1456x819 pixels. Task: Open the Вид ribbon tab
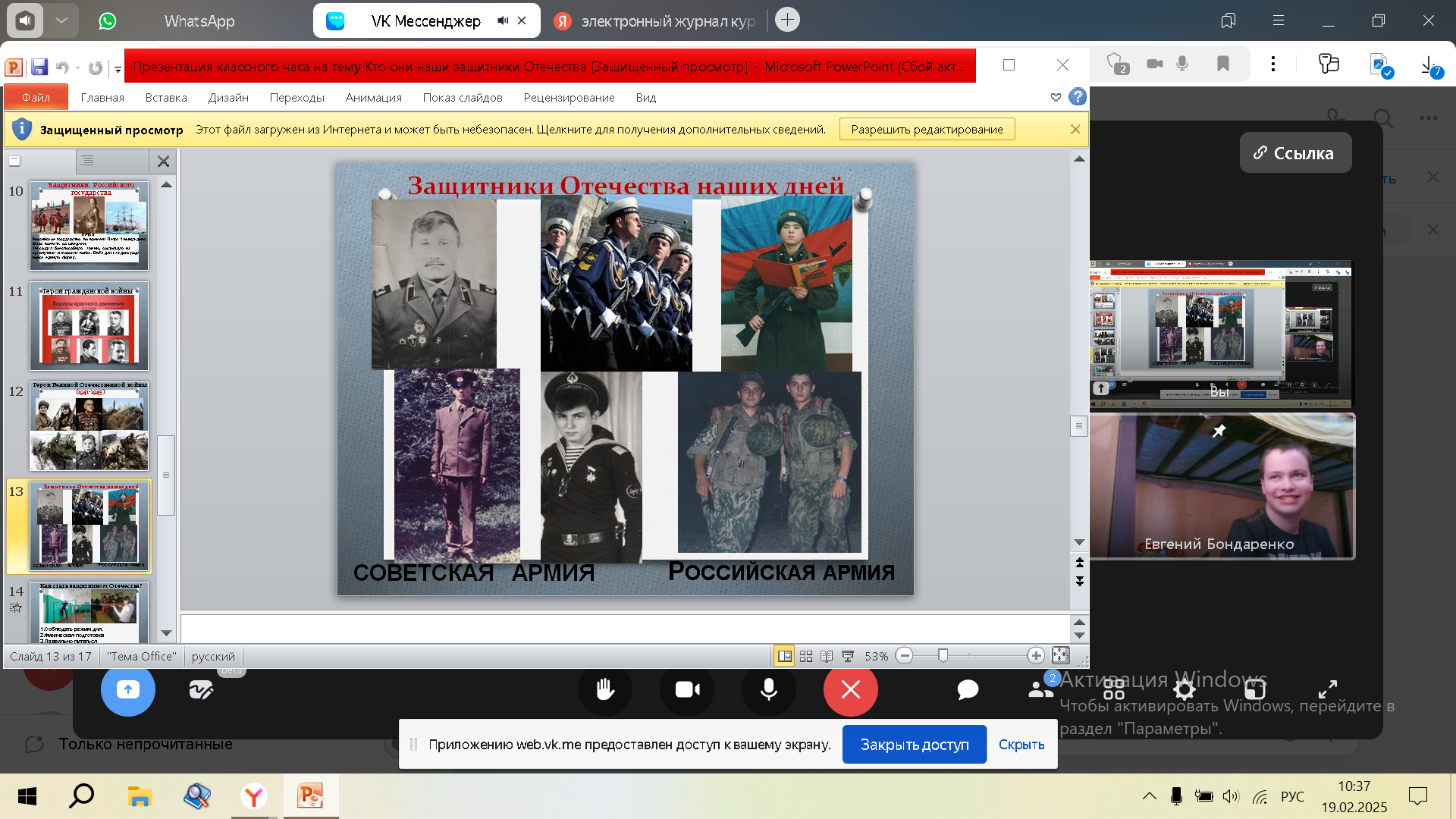(x=646, y=97)
